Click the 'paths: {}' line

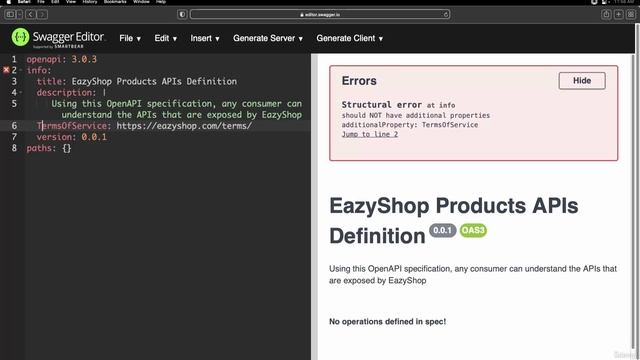pos(49,148)
